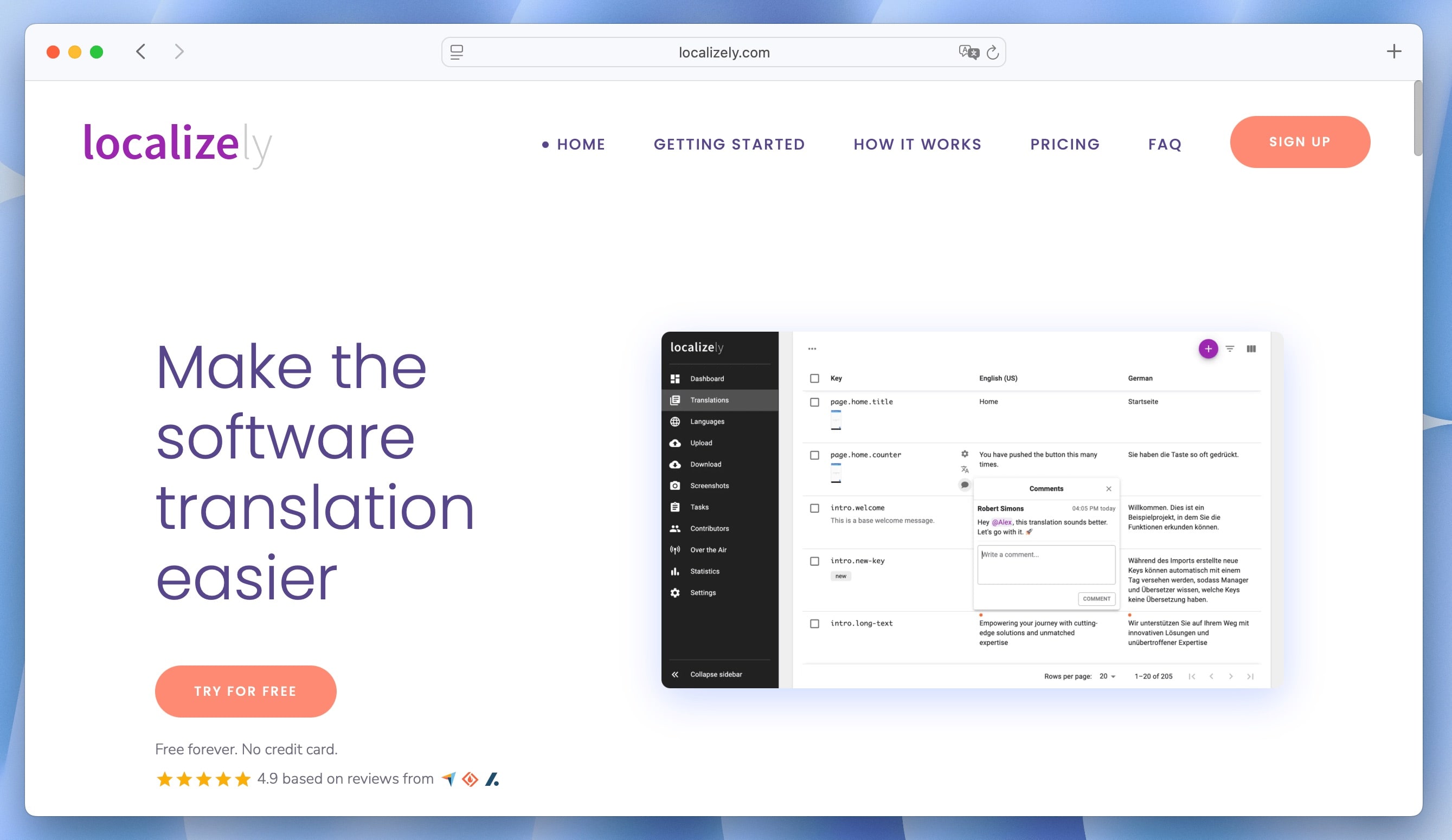This screenshot has width=1452, height=840.
Task: Open the filter list icon
Action: pyautogui.click(x=1230, y=348)
